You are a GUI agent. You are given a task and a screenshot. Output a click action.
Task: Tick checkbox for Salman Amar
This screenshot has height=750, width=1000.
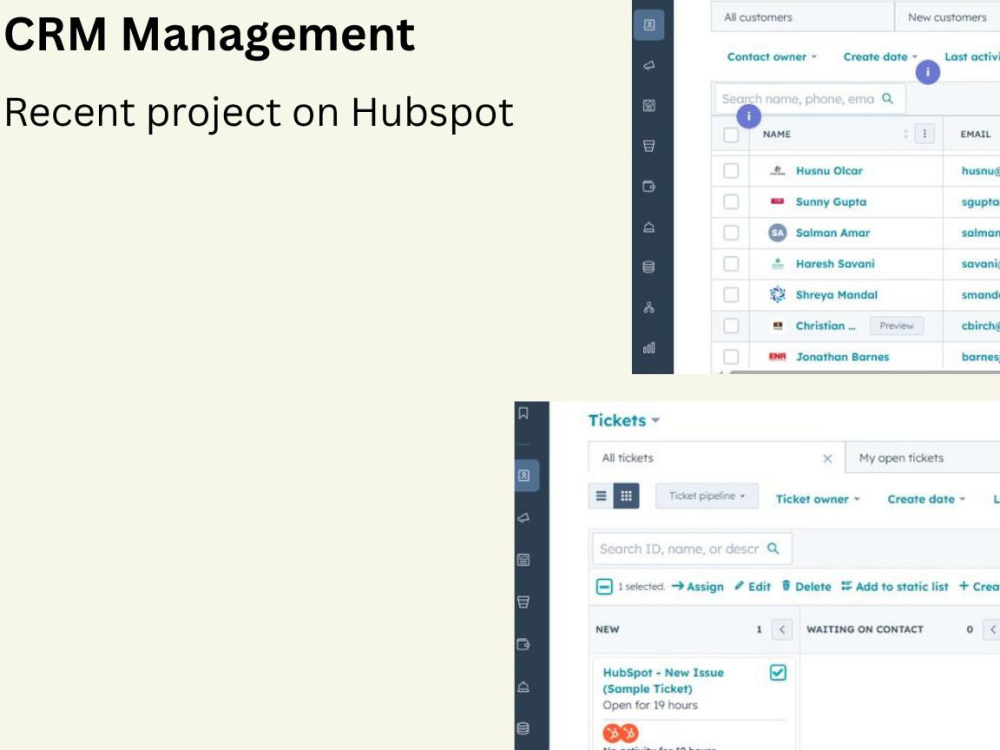coord(731,233)
